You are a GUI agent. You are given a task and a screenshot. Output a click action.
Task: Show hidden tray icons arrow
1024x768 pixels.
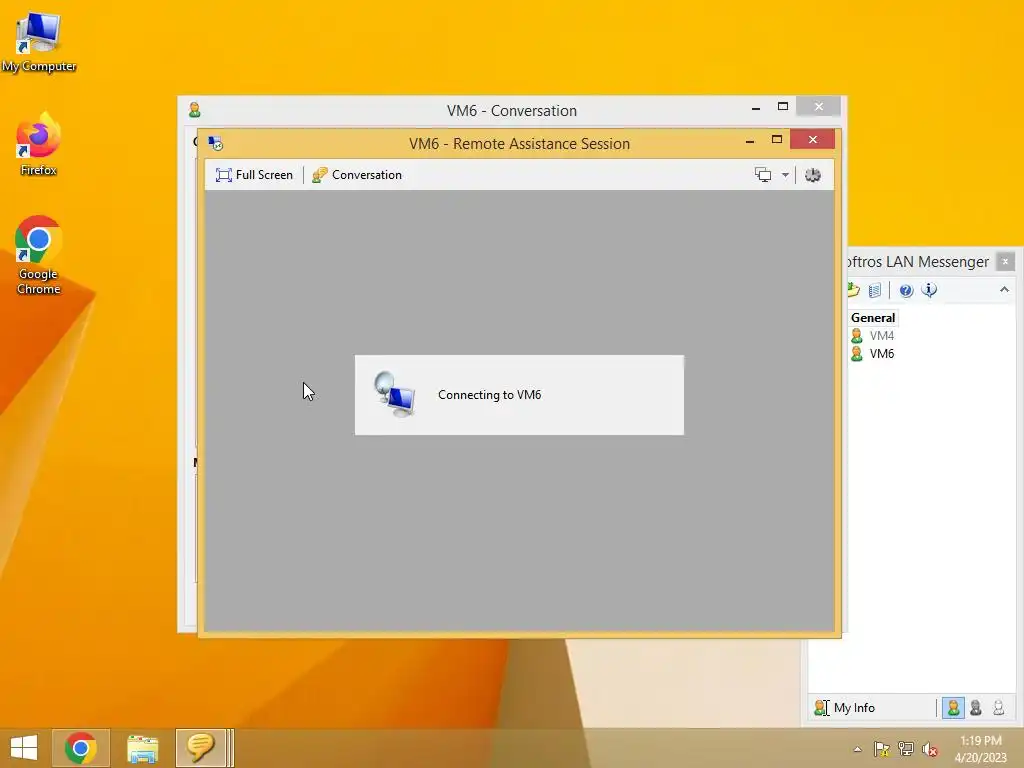point(857,750)
